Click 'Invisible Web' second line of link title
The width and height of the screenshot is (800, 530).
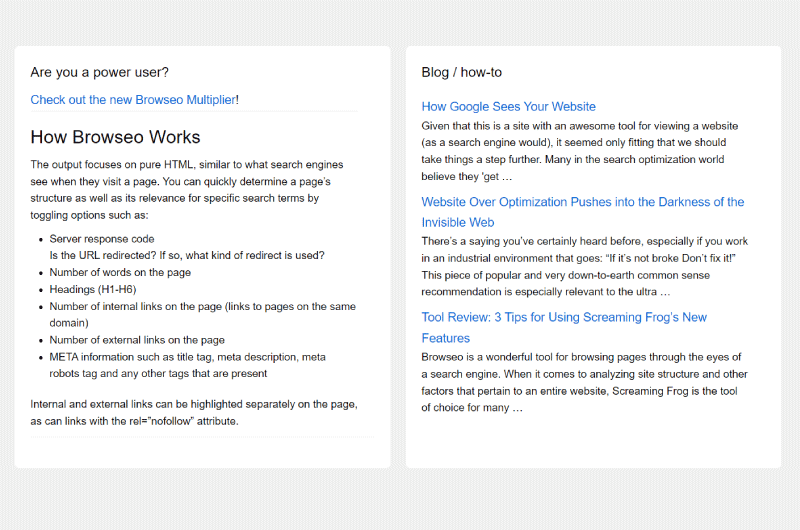point(458,222)
